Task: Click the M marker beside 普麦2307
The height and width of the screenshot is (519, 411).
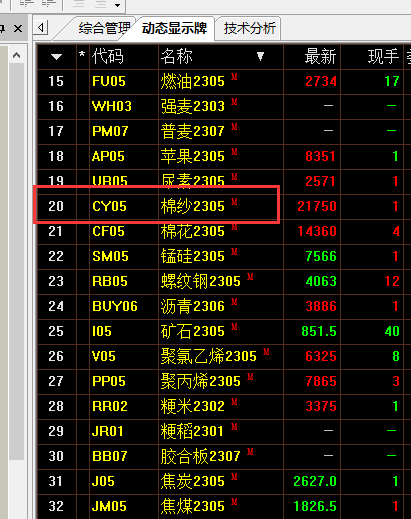Action: (234, 127)
